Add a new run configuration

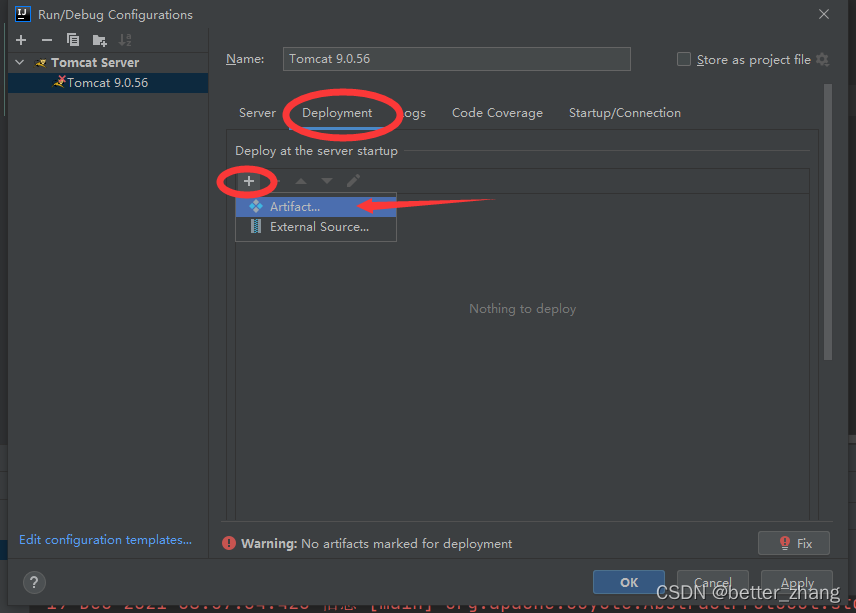coord(21,40)
